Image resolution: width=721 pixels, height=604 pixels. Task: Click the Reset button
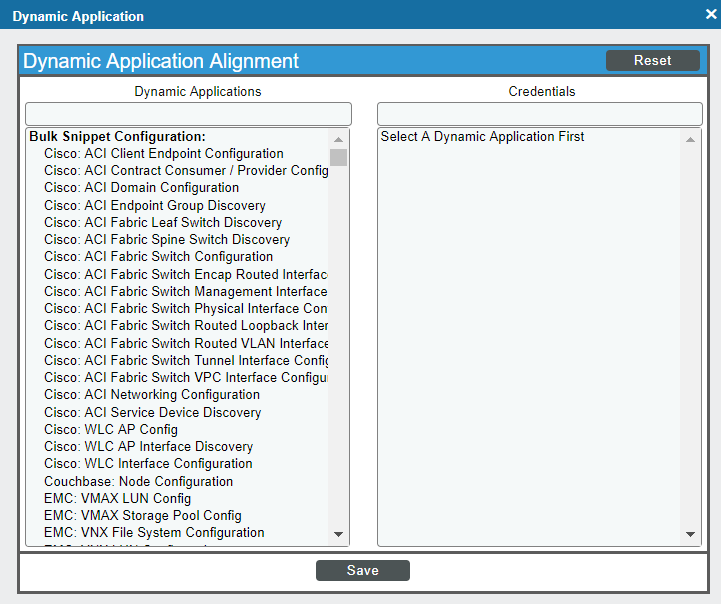point(652,60)
